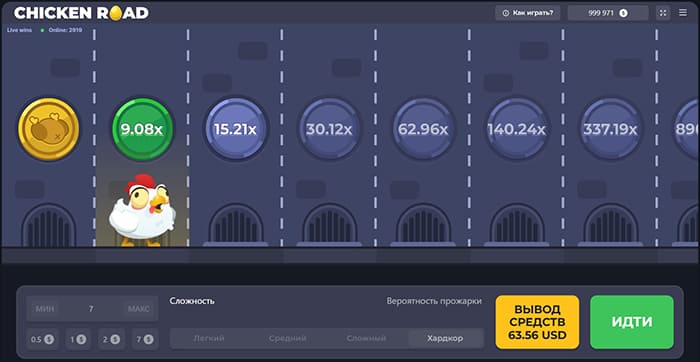Choose Средний difficulty

[288, 338]
